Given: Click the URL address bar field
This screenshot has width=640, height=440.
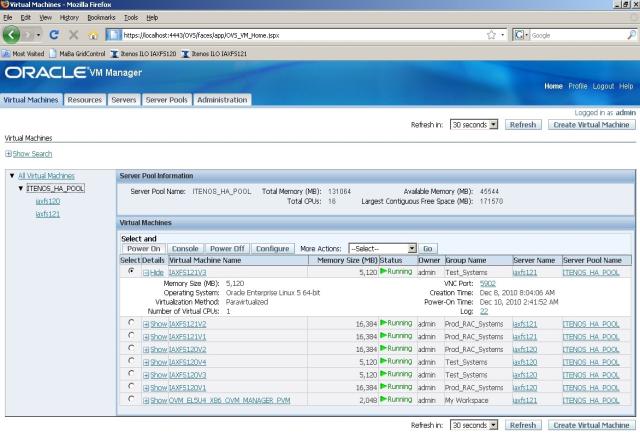Looking at the screenshot, I should [302, 35].
